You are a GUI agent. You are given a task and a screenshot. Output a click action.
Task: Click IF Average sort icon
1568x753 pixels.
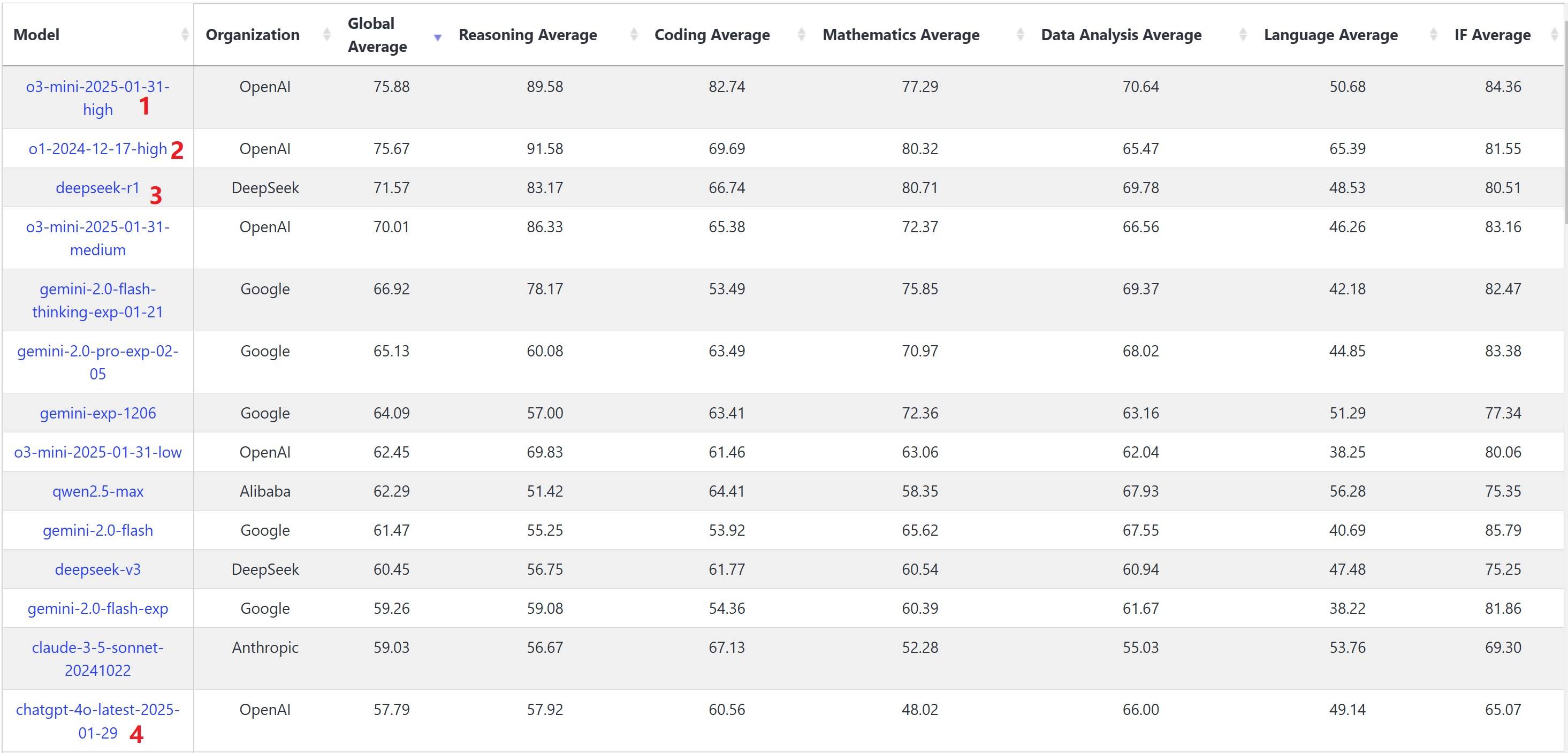tap(1554, 35)
